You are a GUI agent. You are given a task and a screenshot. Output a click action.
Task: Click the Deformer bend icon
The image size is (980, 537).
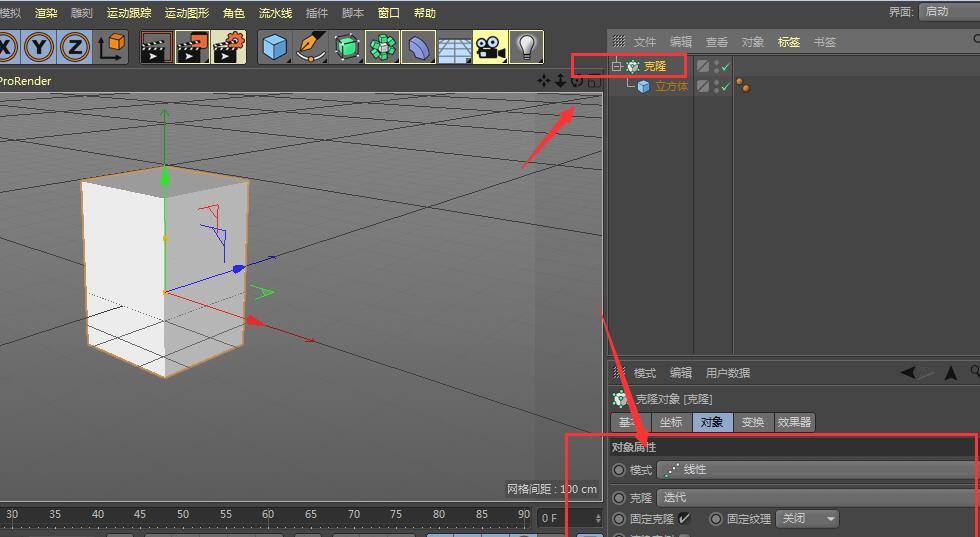pos(418,47)
